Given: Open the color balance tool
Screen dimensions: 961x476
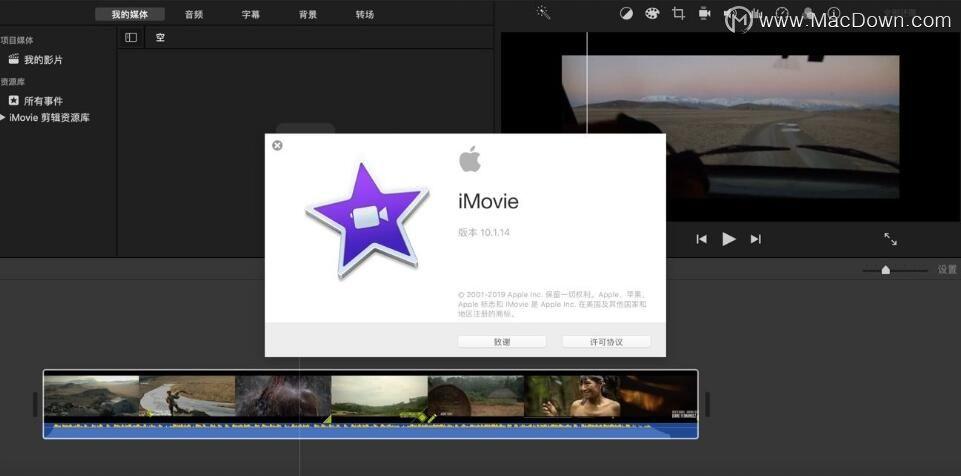Looking at the screenshot, I should pos(626,13).
